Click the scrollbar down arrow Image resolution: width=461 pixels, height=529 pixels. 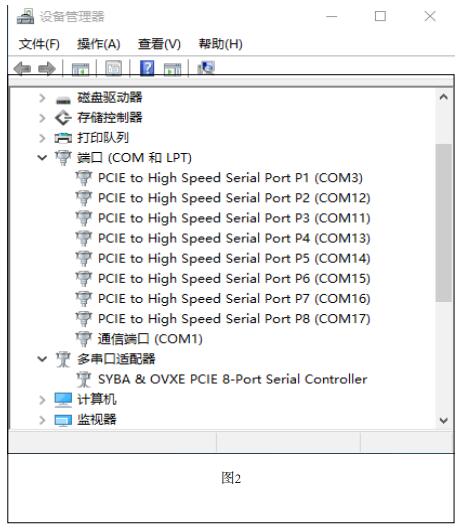[x=444, y=421]
